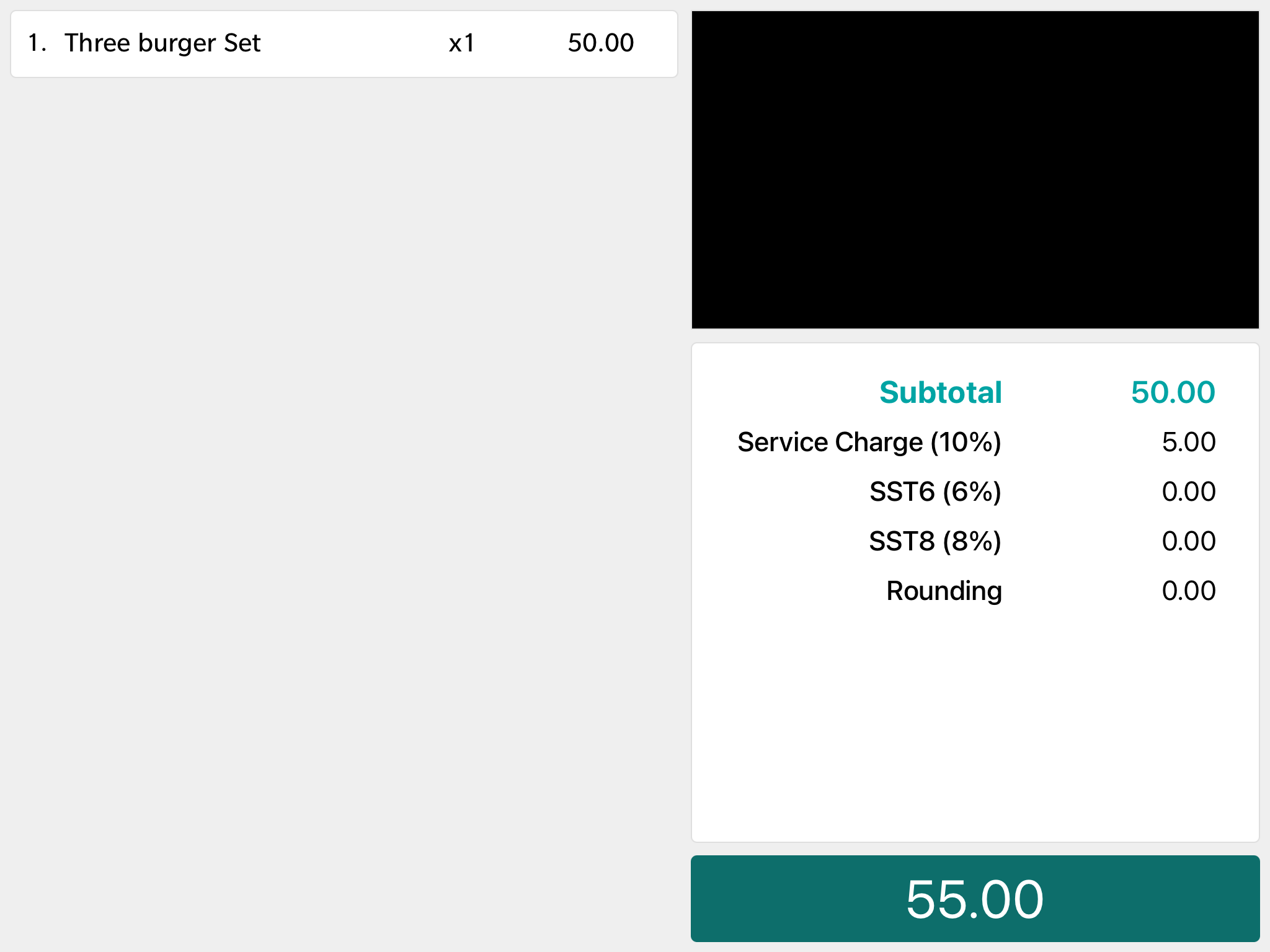
Task: Tap the 0.00 amount beside SST8
Action: tap(1188, 542)
